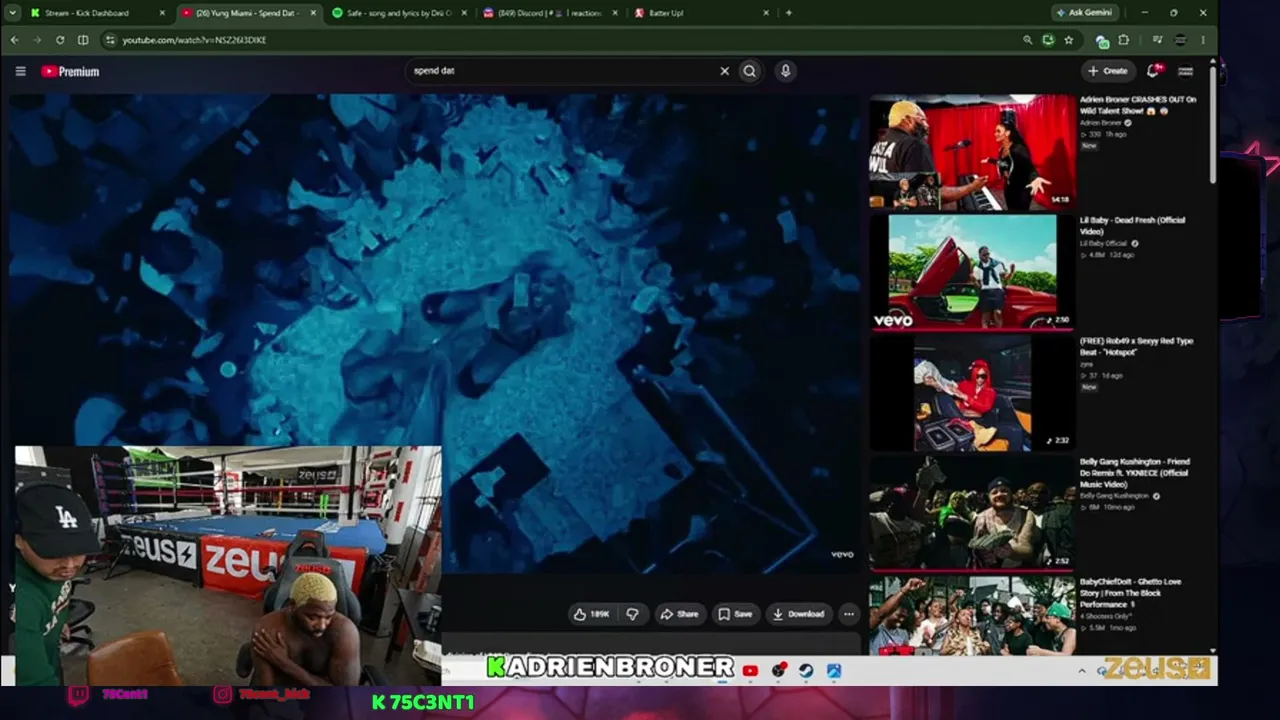Screen dimensions: 1280x720
Task: Open Lil Baby Dead Fresh video thumbnail
Action: tap(972, 272)
